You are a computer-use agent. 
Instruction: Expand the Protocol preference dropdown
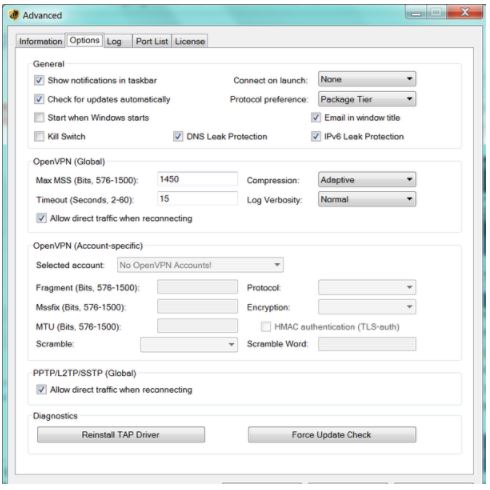[367, 99]
